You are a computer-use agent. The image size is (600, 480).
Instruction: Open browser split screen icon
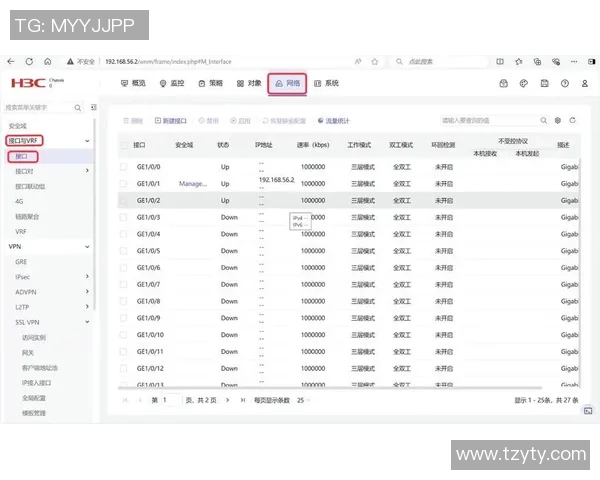[500, 62]
